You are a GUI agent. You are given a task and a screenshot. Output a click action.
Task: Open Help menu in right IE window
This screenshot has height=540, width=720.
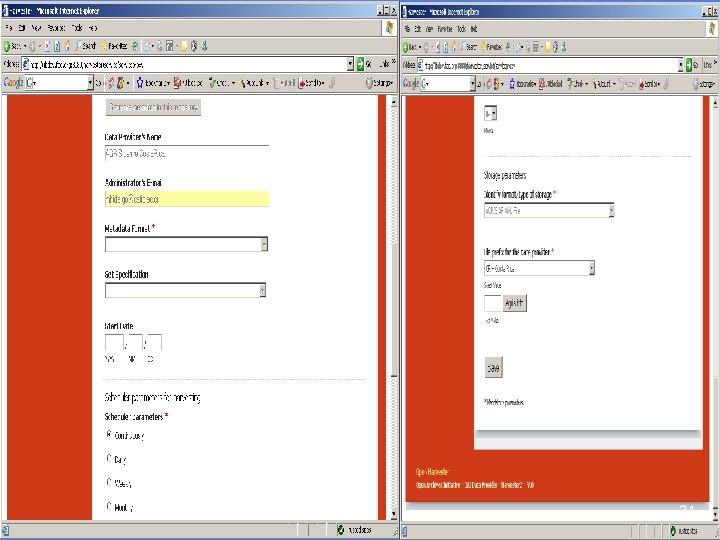(474, 29)
